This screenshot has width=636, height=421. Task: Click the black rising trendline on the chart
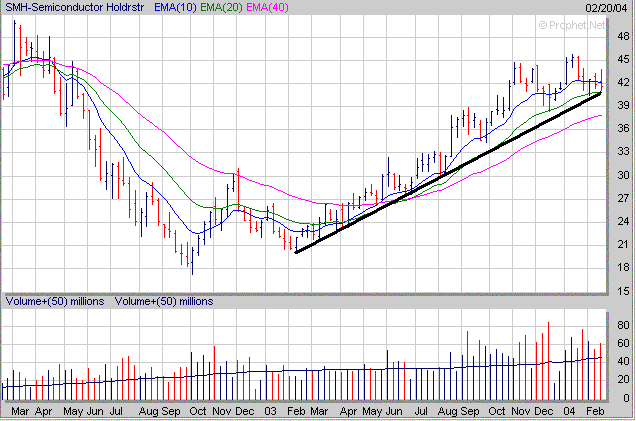(448, 174)
